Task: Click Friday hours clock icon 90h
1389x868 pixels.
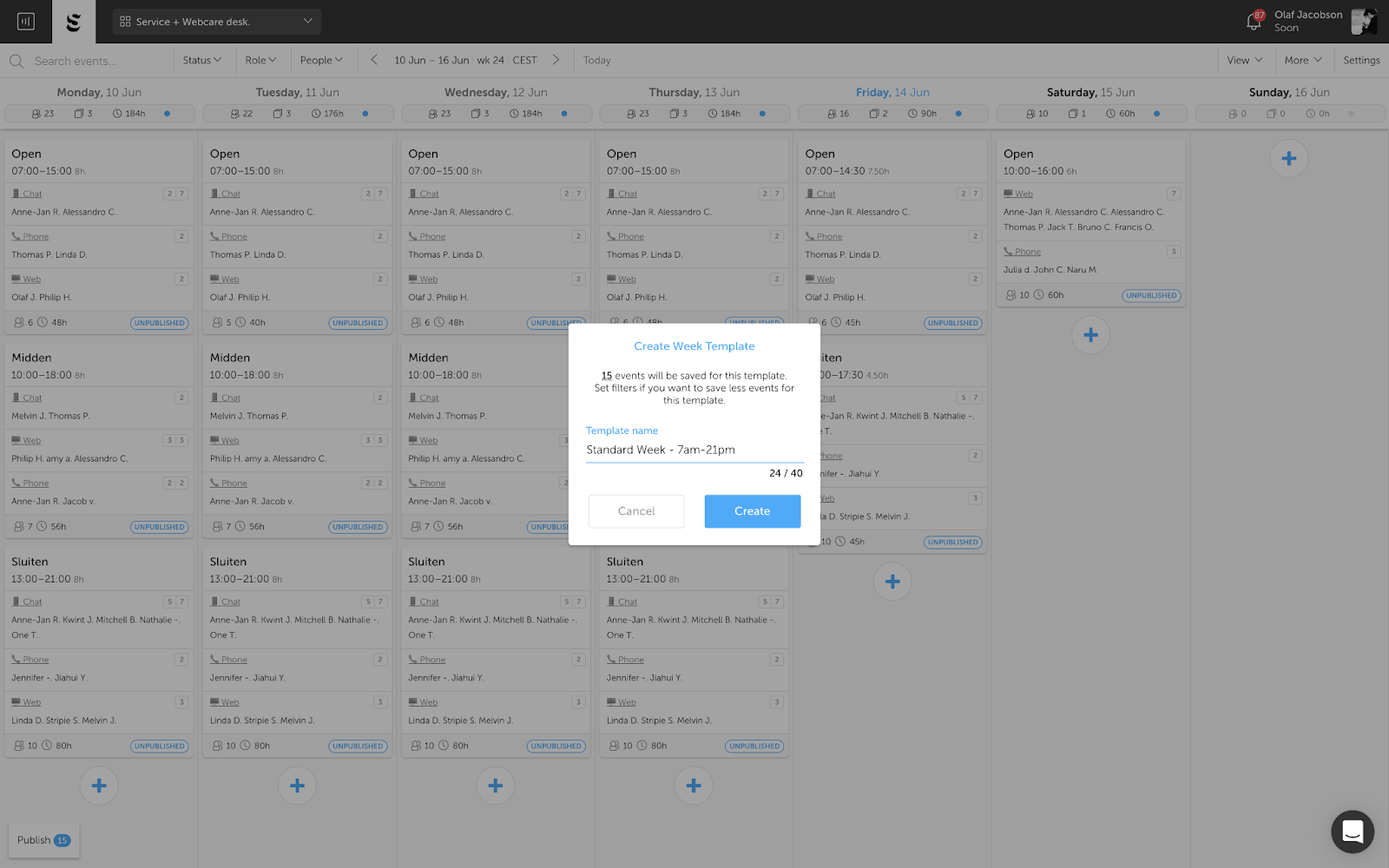Action: (x=912, y=114)
